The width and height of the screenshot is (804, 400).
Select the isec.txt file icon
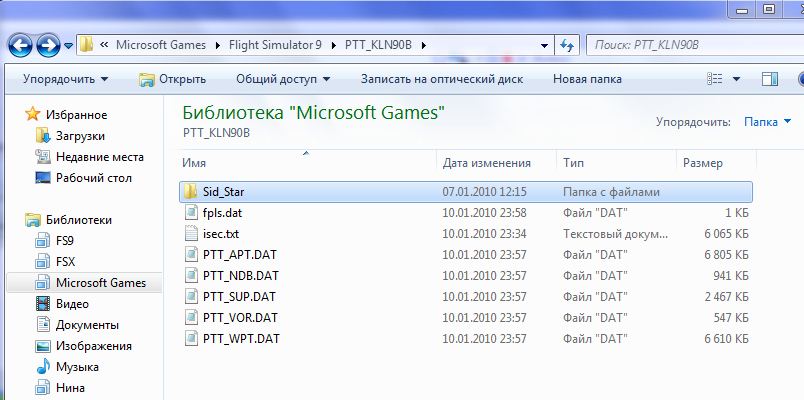[191, 234]
